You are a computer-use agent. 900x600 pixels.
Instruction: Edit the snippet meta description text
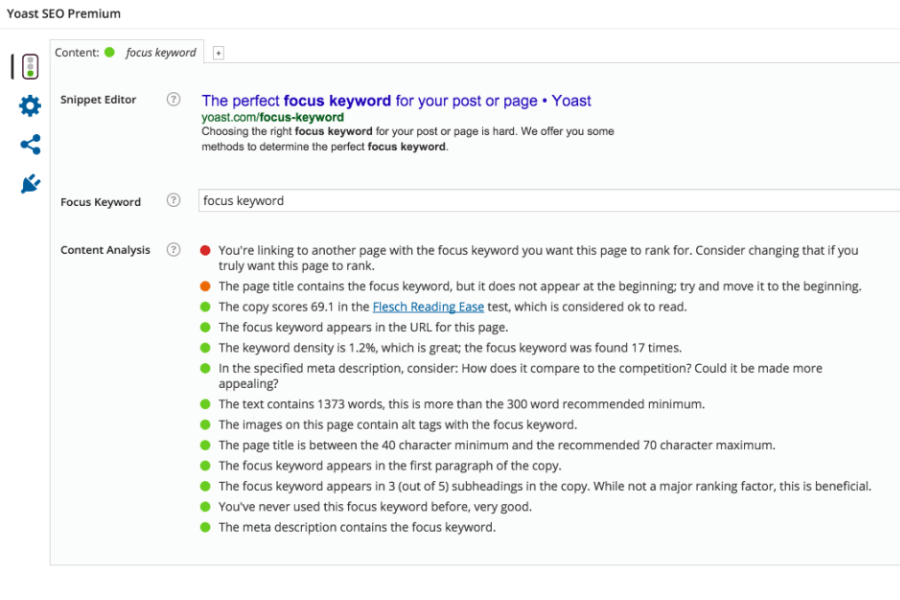(x=408, y=139)
